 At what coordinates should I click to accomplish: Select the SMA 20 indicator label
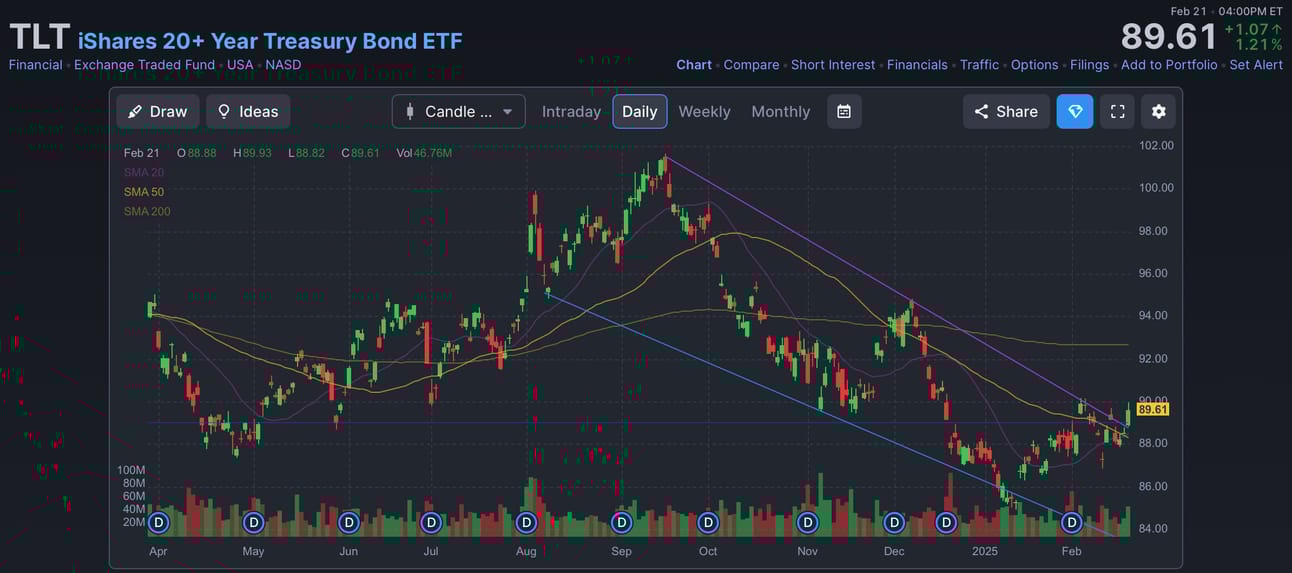tap(144, 173)
